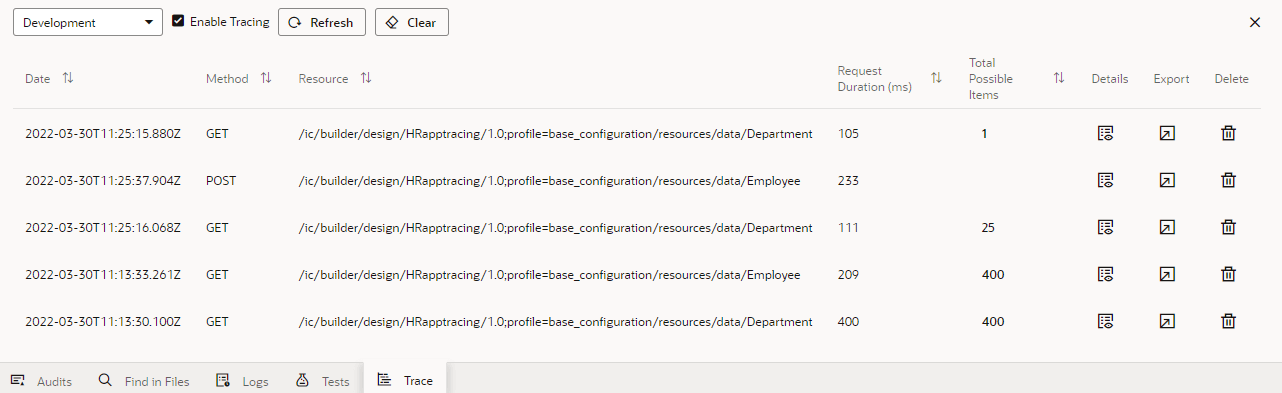Delete the 11:13:30.100Z trace
Image resolution: width=1282 pixels, height=393 pixels.
[1228, 321]
